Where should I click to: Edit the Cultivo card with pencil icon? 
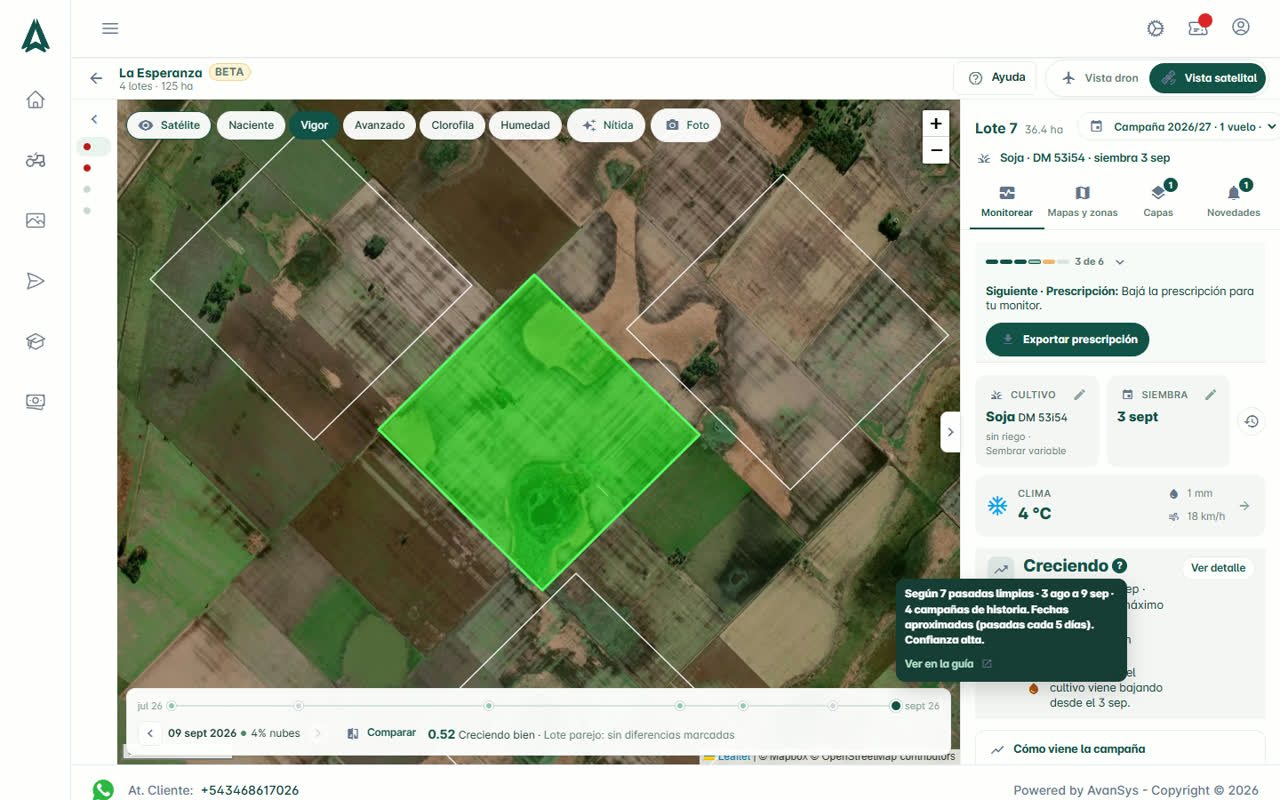click(1080, 395)
